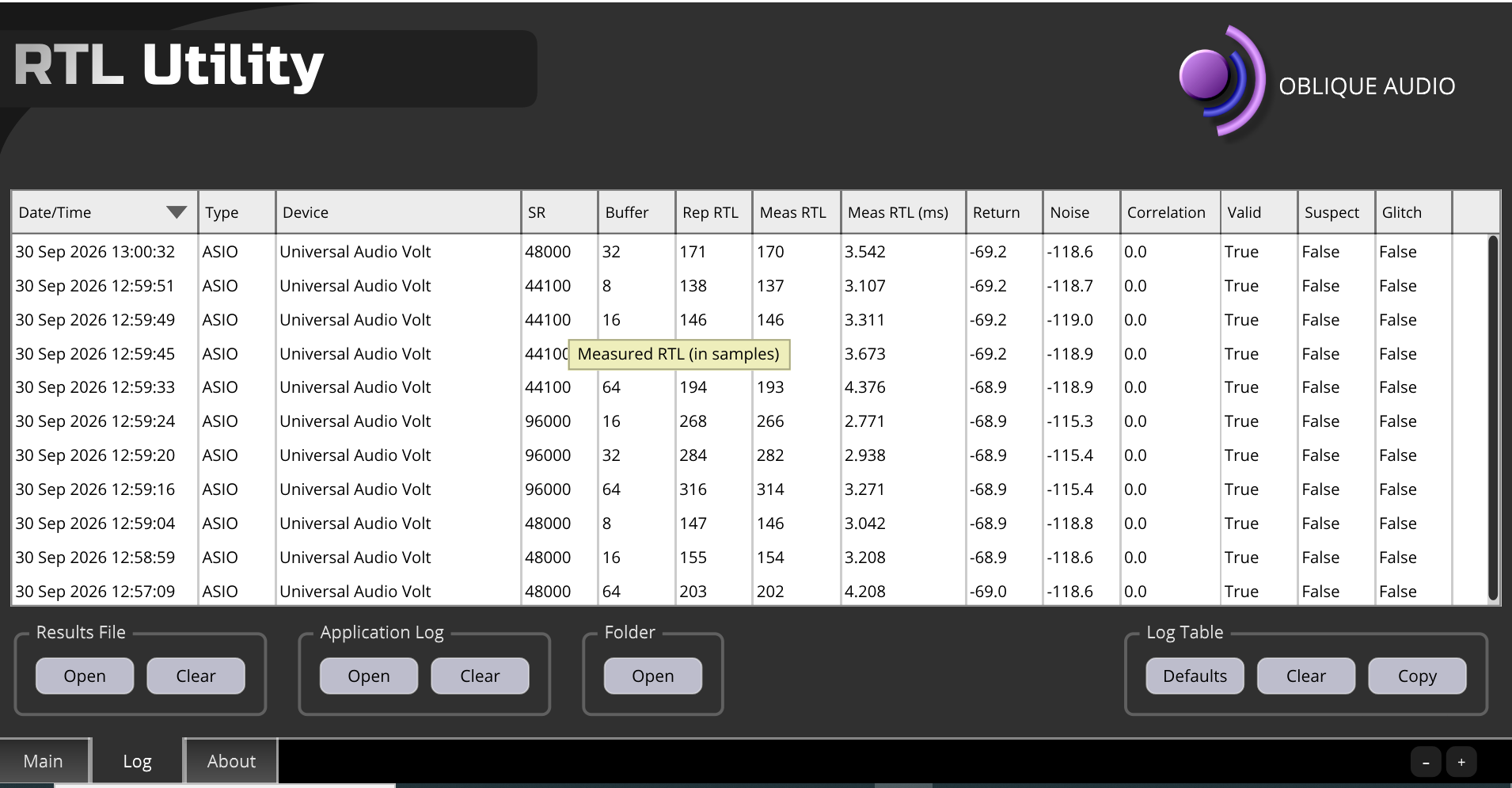Copy the Log Table contents

tap(1417, 676)
